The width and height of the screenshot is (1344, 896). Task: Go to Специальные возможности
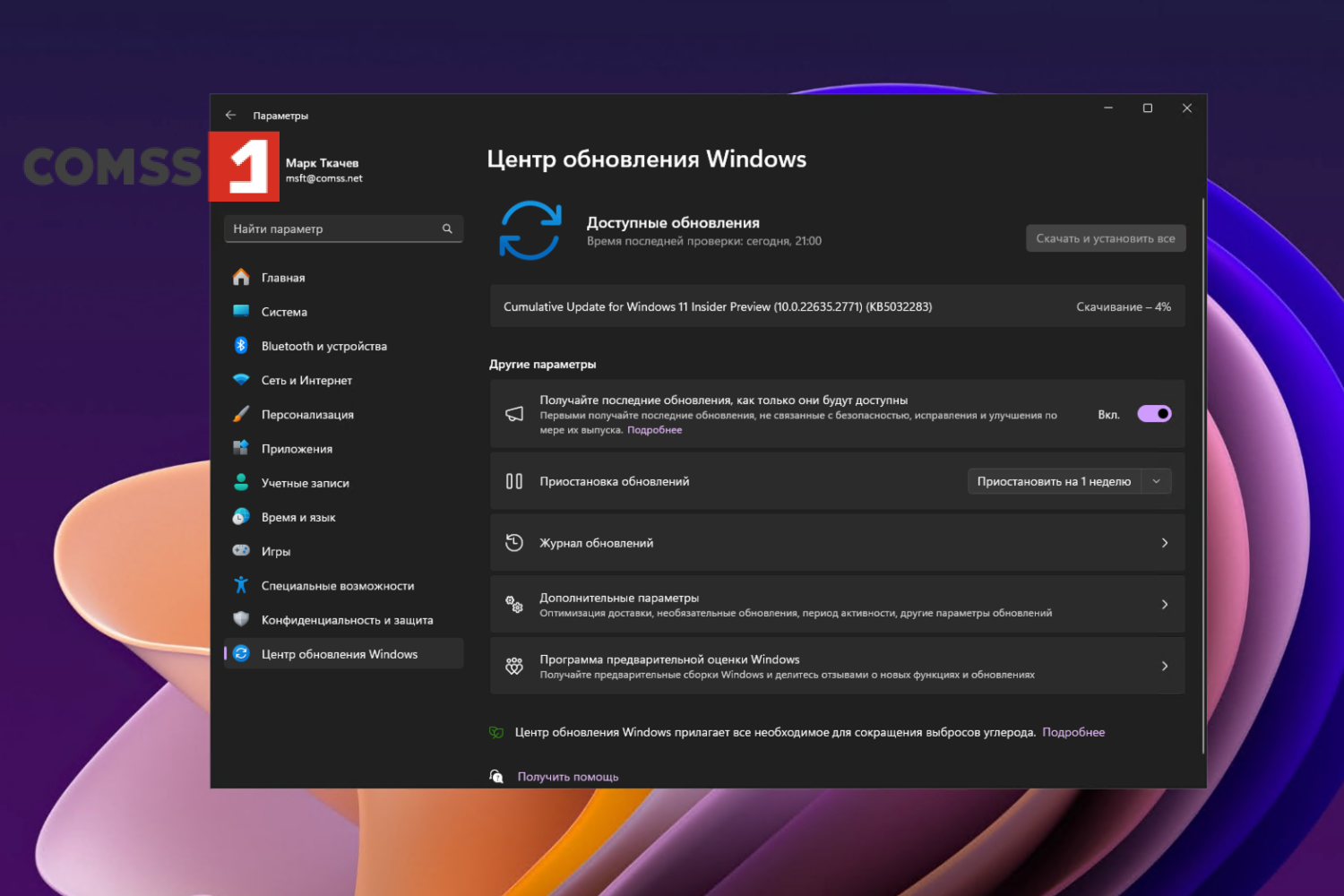tap(344, 585)
